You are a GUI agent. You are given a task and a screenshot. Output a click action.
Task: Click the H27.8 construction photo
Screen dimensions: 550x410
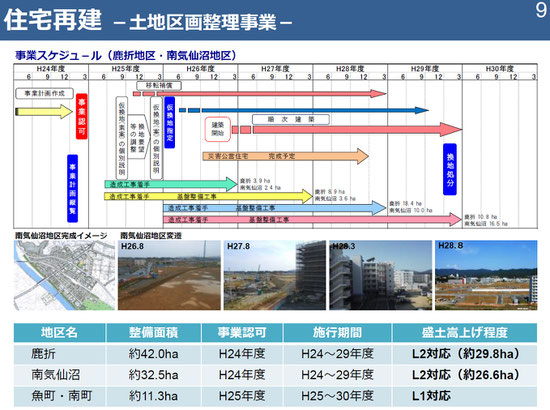pyautogui.click(x=275, y=275)
